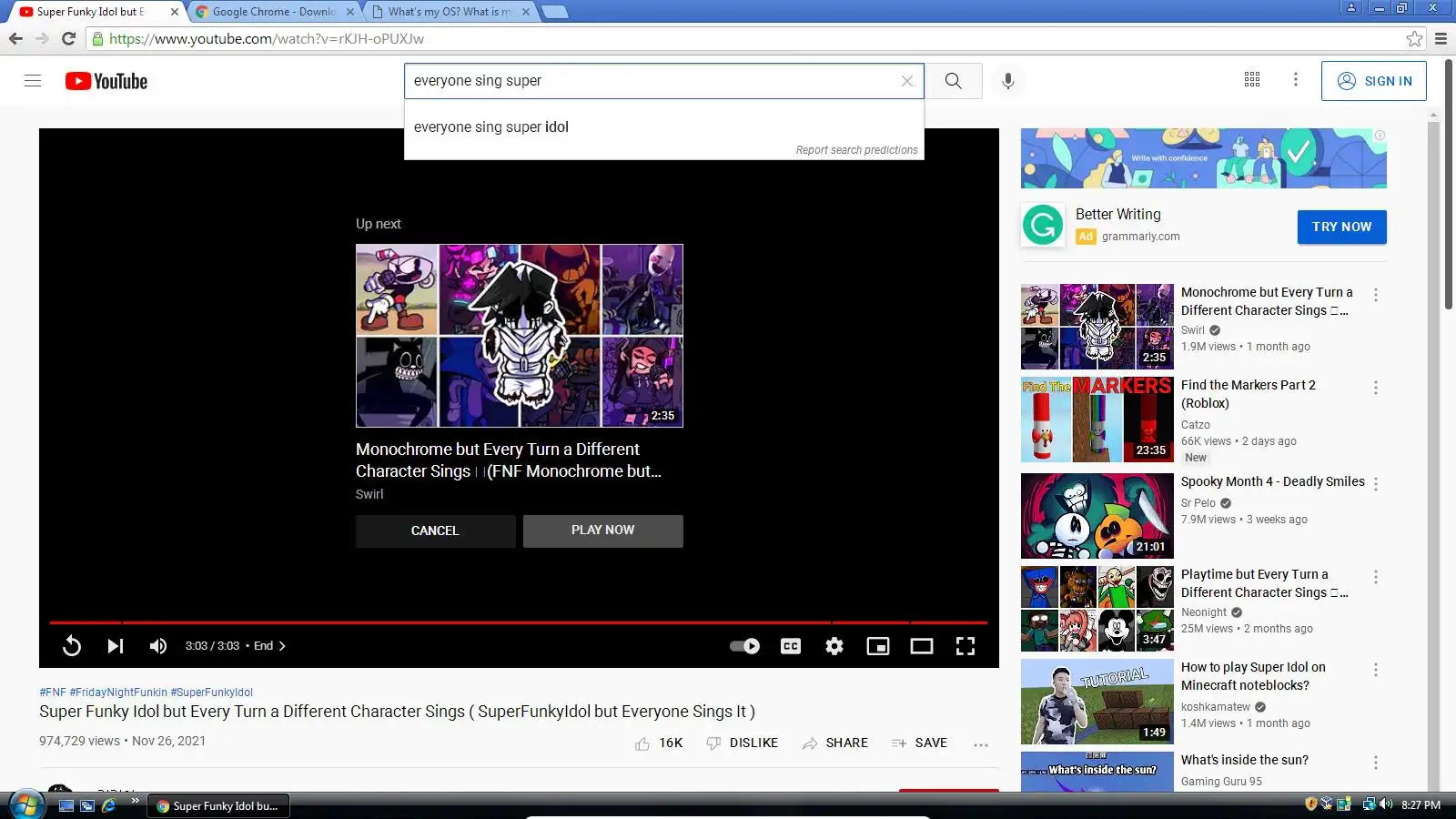
Task: Open options for the Playtime sidebar video
Action: [x=1376, y=577]
